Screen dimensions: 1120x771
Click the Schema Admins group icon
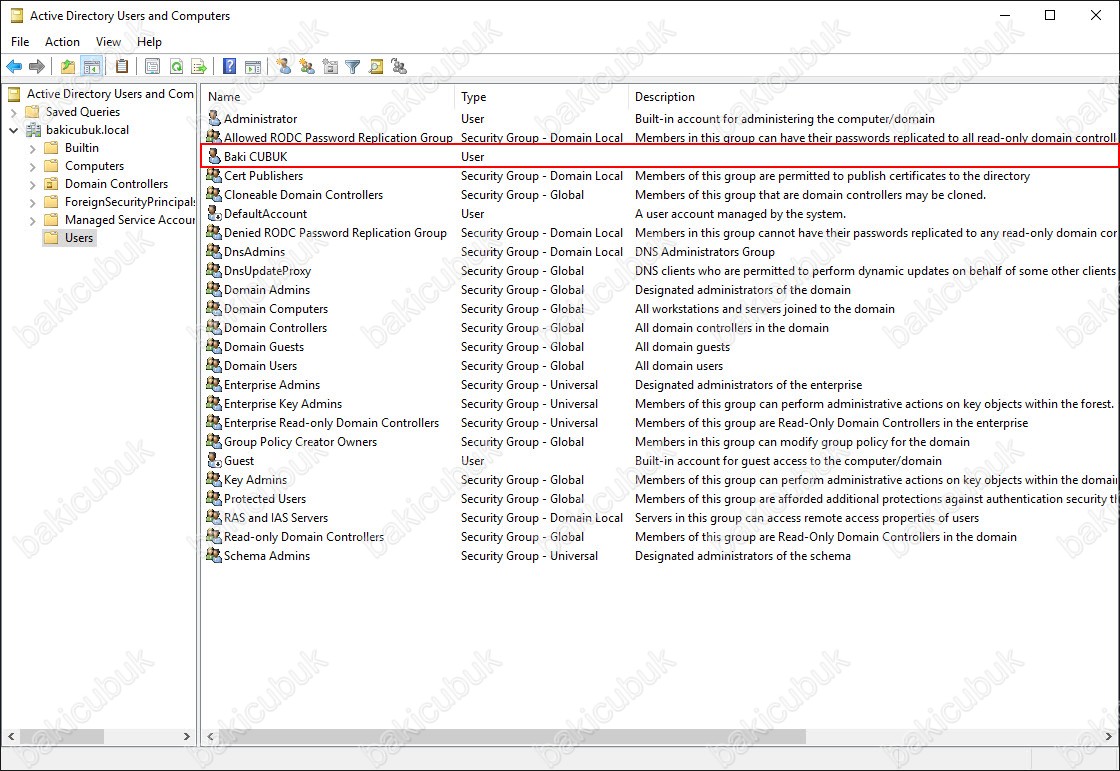click(x=214, y=555)
